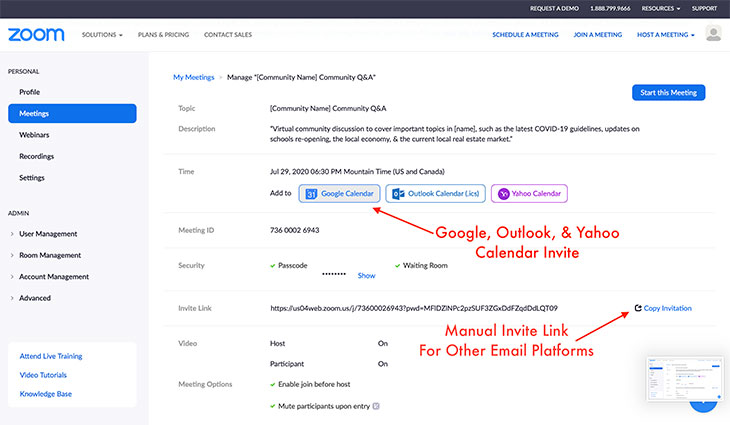
Task: Select Meetings in sidebar
Action: (72, 114)
